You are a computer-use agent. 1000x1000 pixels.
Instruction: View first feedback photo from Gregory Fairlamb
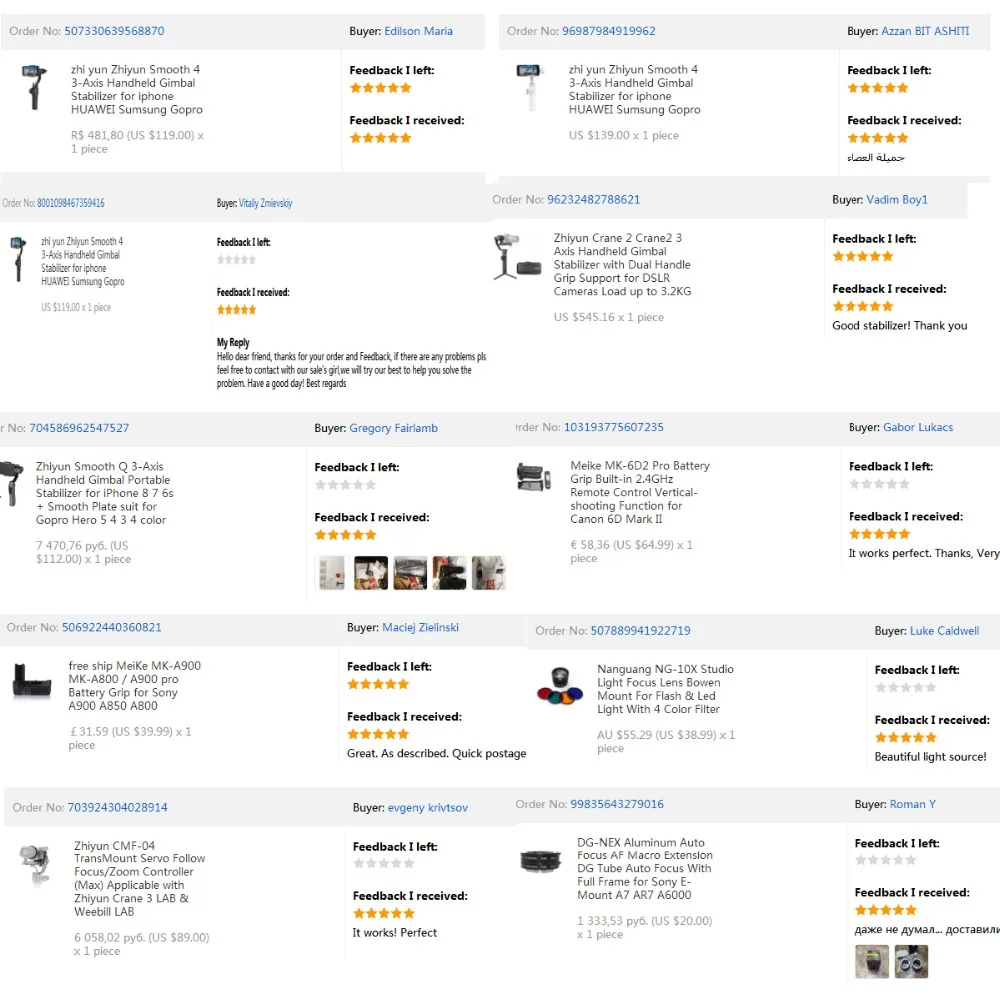pyautogui.click(x=330, y=573)
